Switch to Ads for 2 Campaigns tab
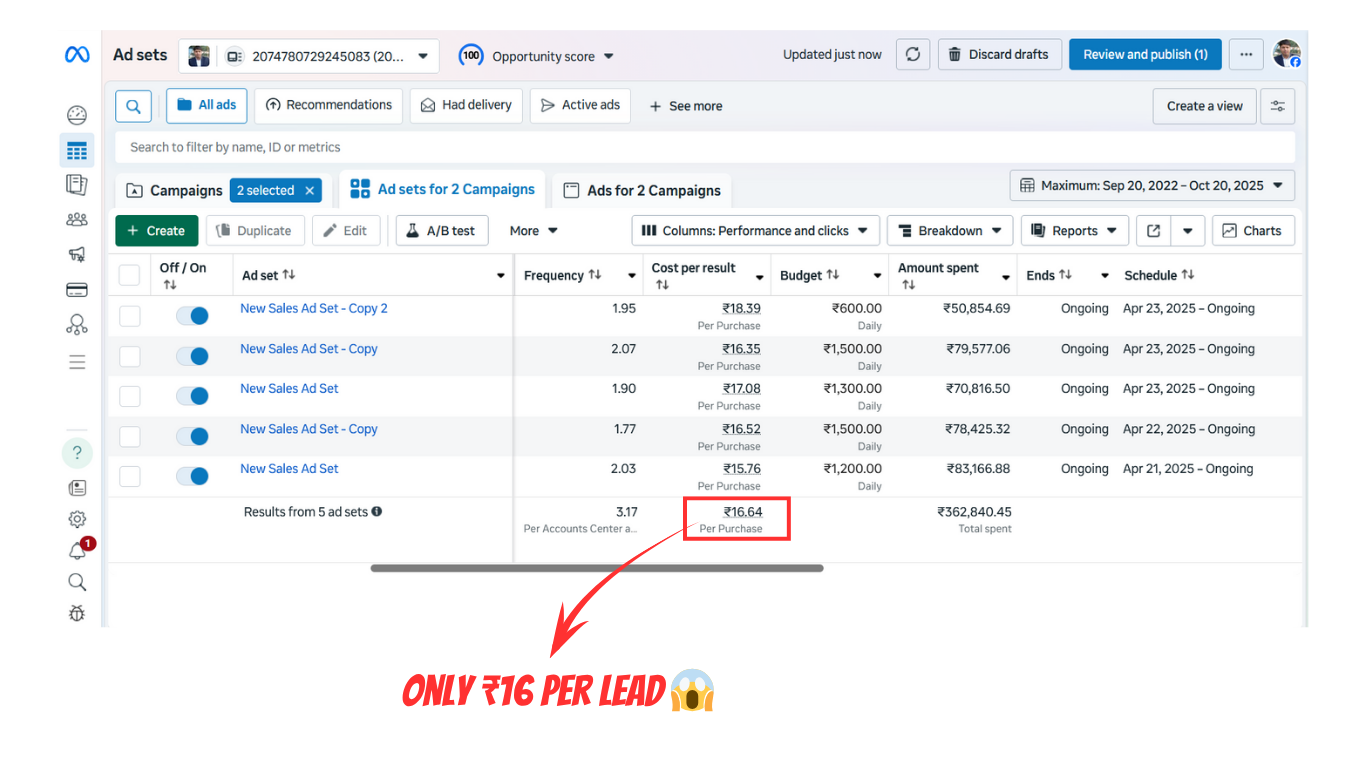The image size is (1366, 768). point(642,191)
